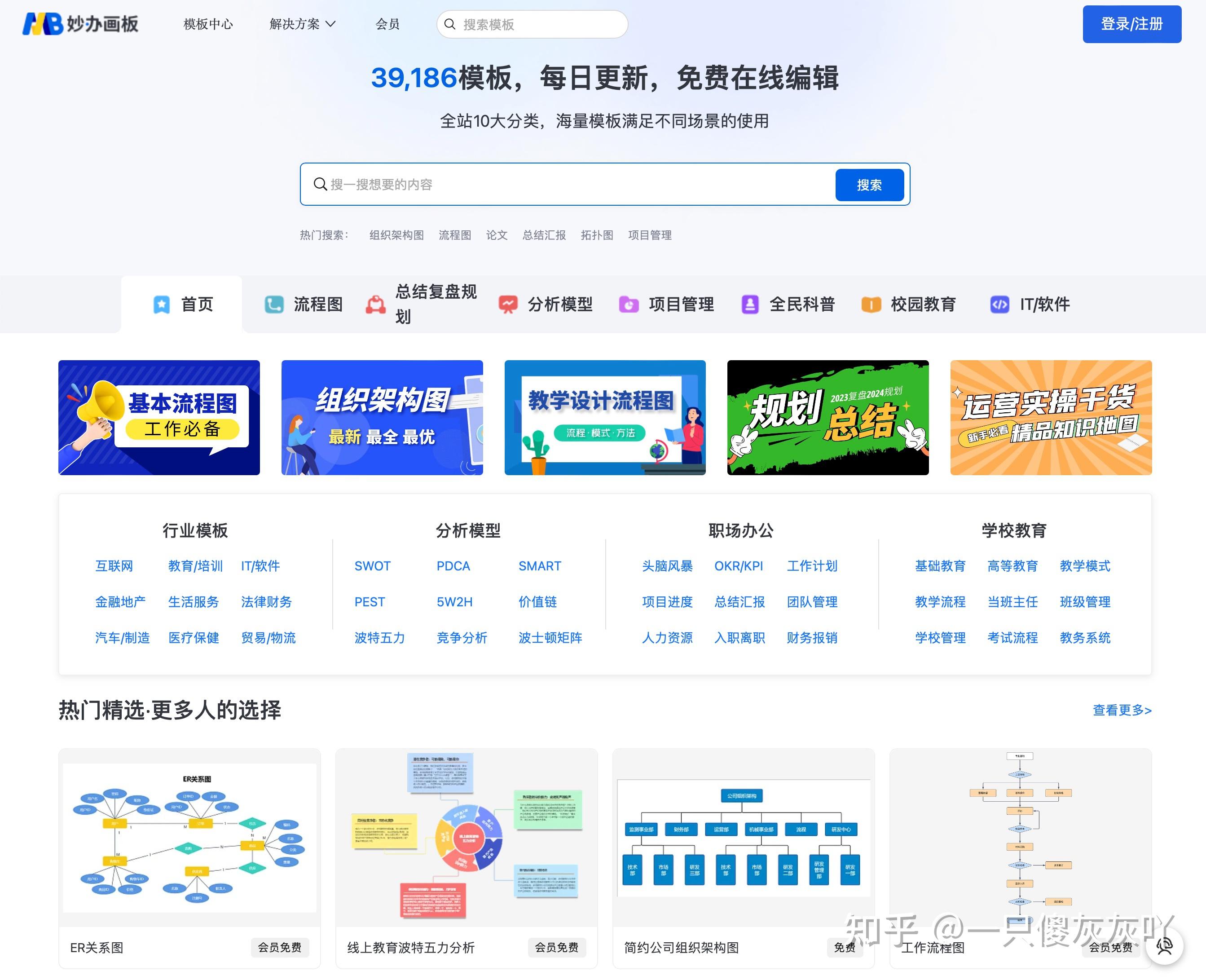
Task: Click hot search term 拓扑图
Action: [x=597, y=235]
